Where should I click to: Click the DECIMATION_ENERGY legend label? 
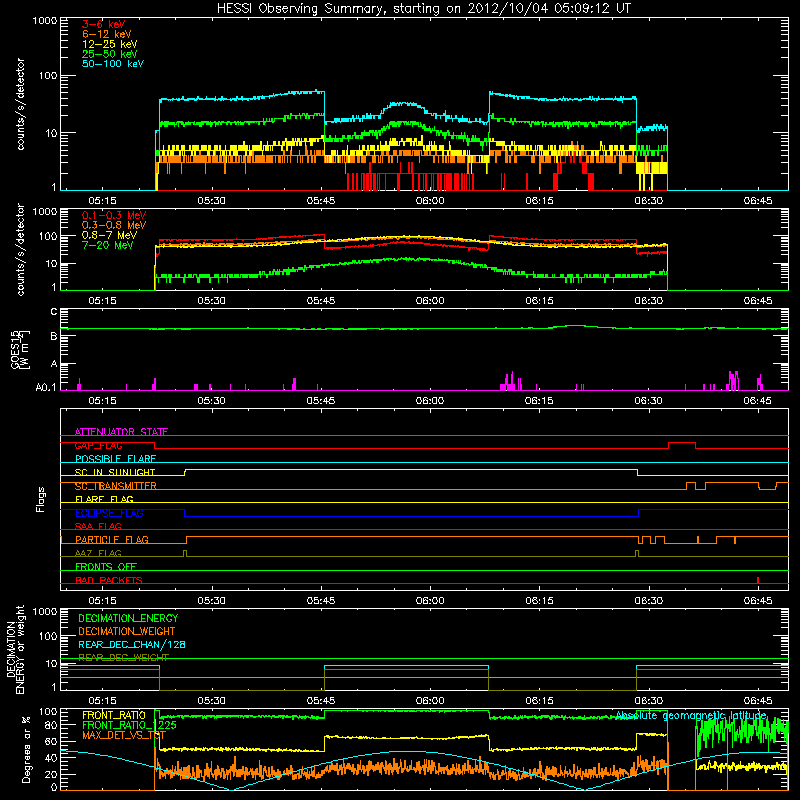coord(128,618)
